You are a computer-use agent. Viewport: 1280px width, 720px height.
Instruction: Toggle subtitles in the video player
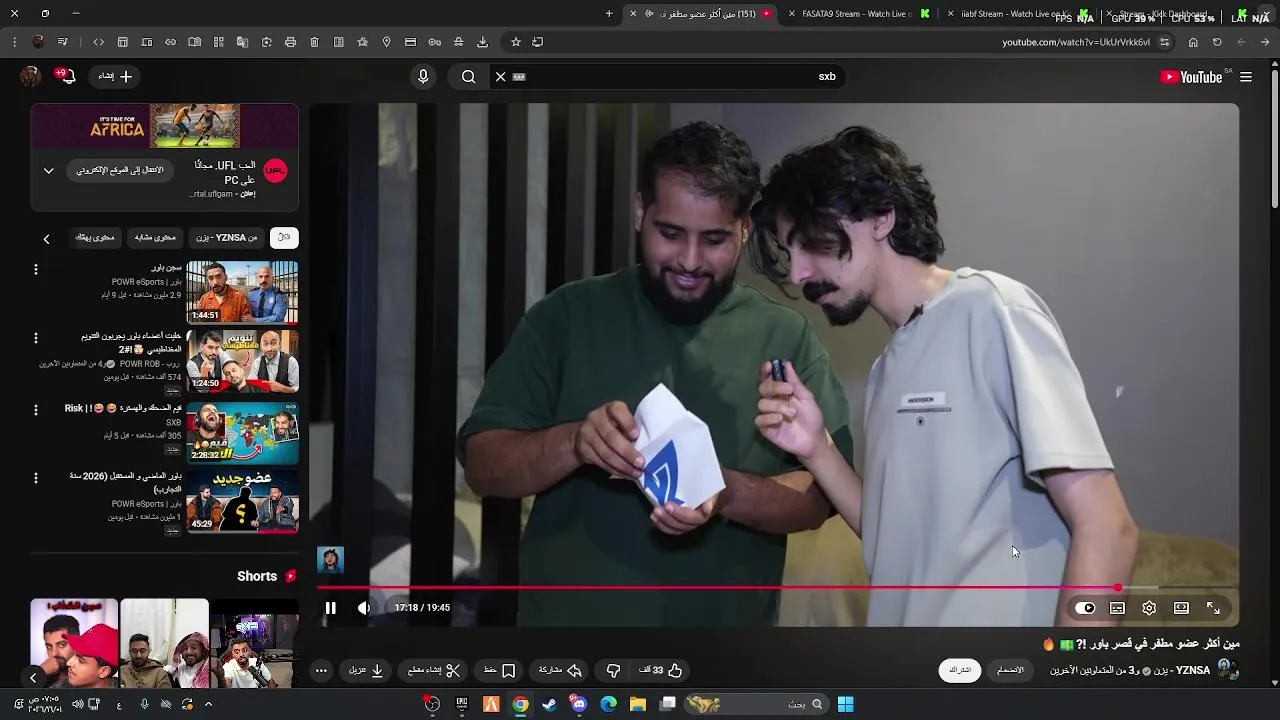(1118, 608)
